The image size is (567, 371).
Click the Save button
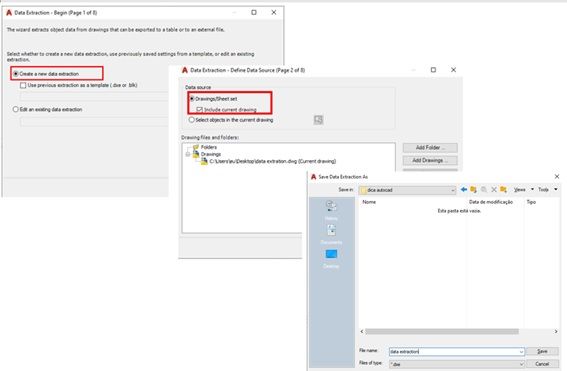click(542, 351)
